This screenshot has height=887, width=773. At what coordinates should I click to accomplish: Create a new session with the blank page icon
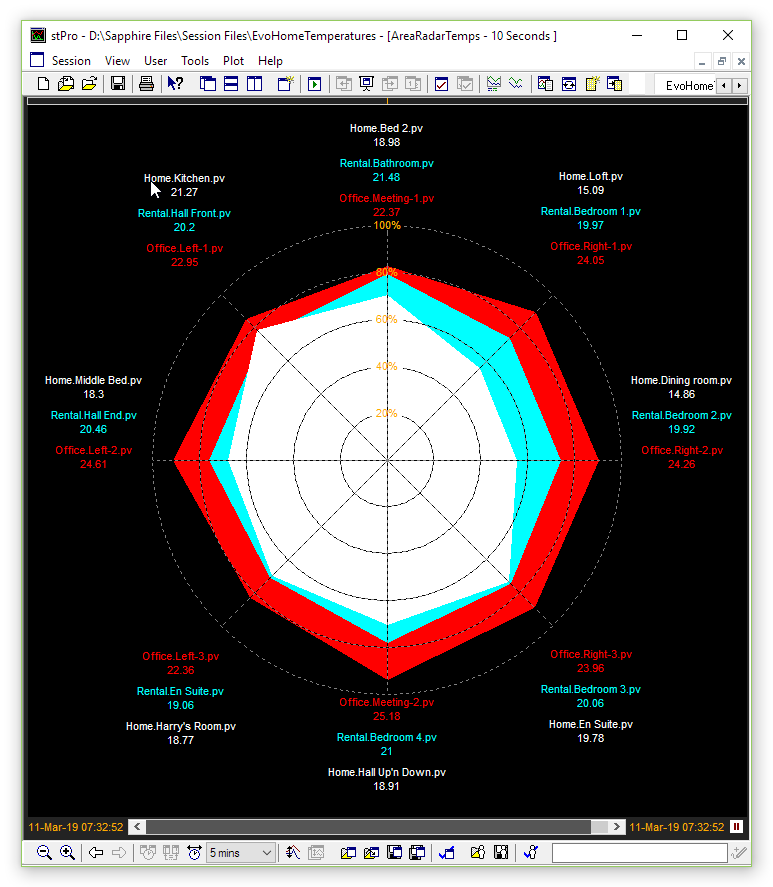point(43,84)
